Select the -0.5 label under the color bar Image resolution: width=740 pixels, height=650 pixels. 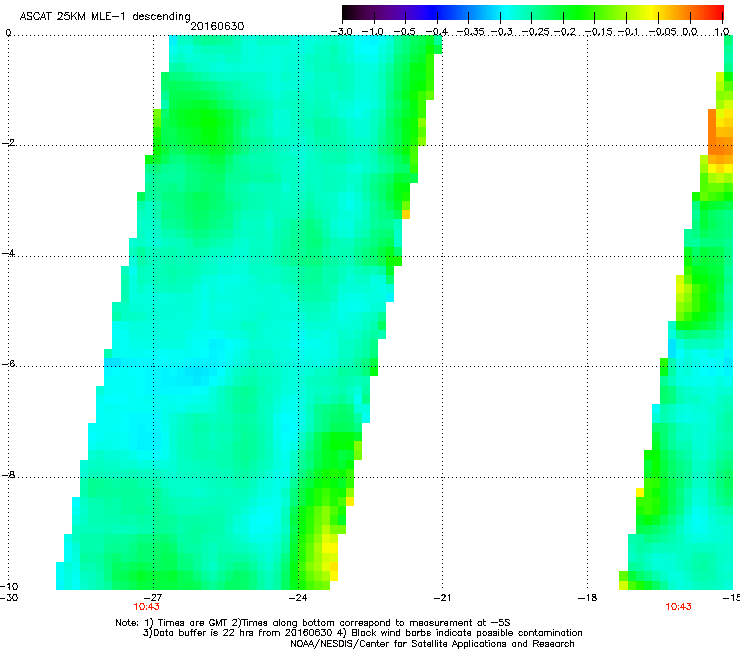click(404, 32)
